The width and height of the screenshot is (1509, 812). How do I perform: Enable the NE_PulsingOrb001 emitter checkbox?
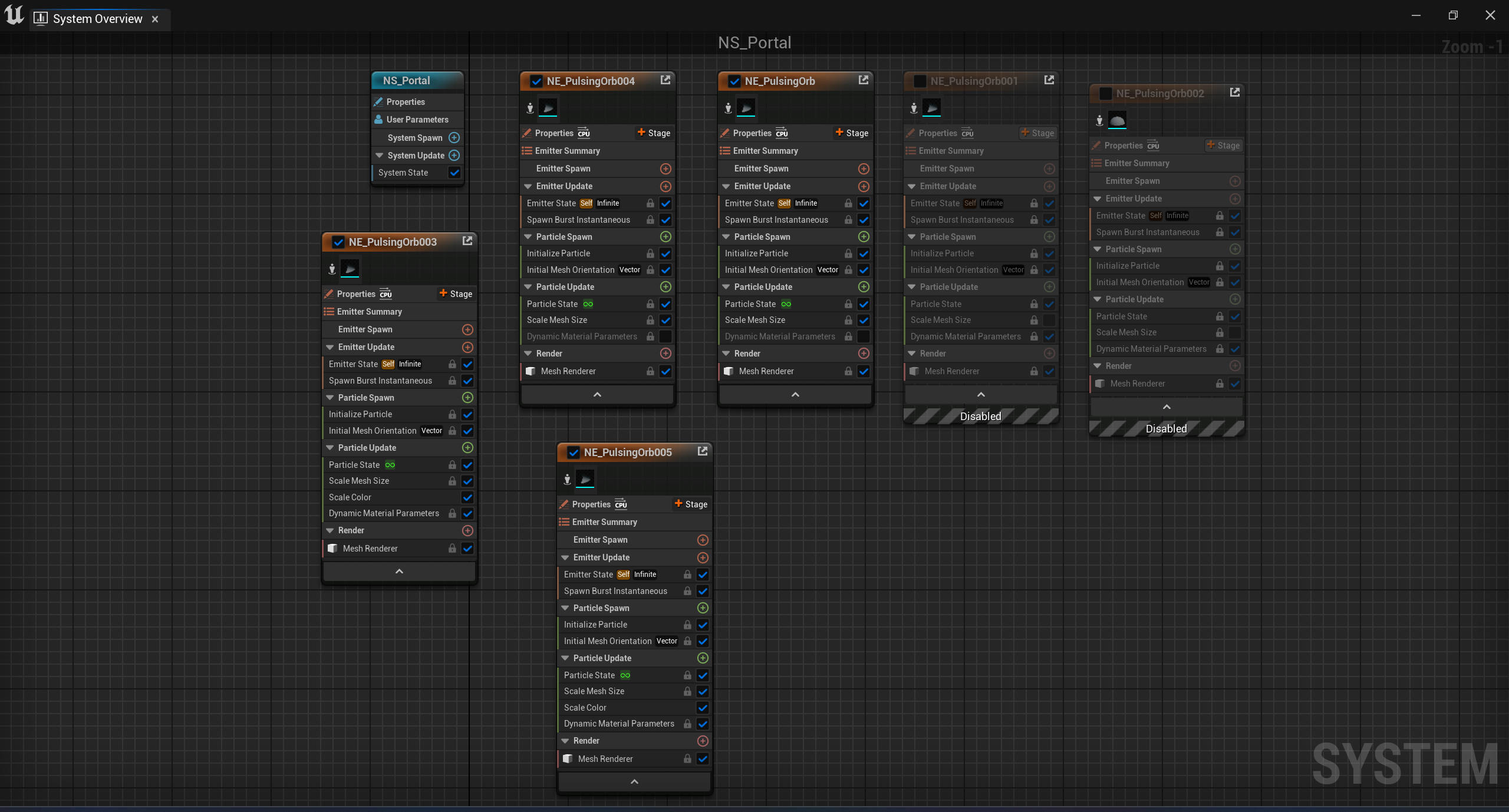pyautogui.click(x=920, y=81)
